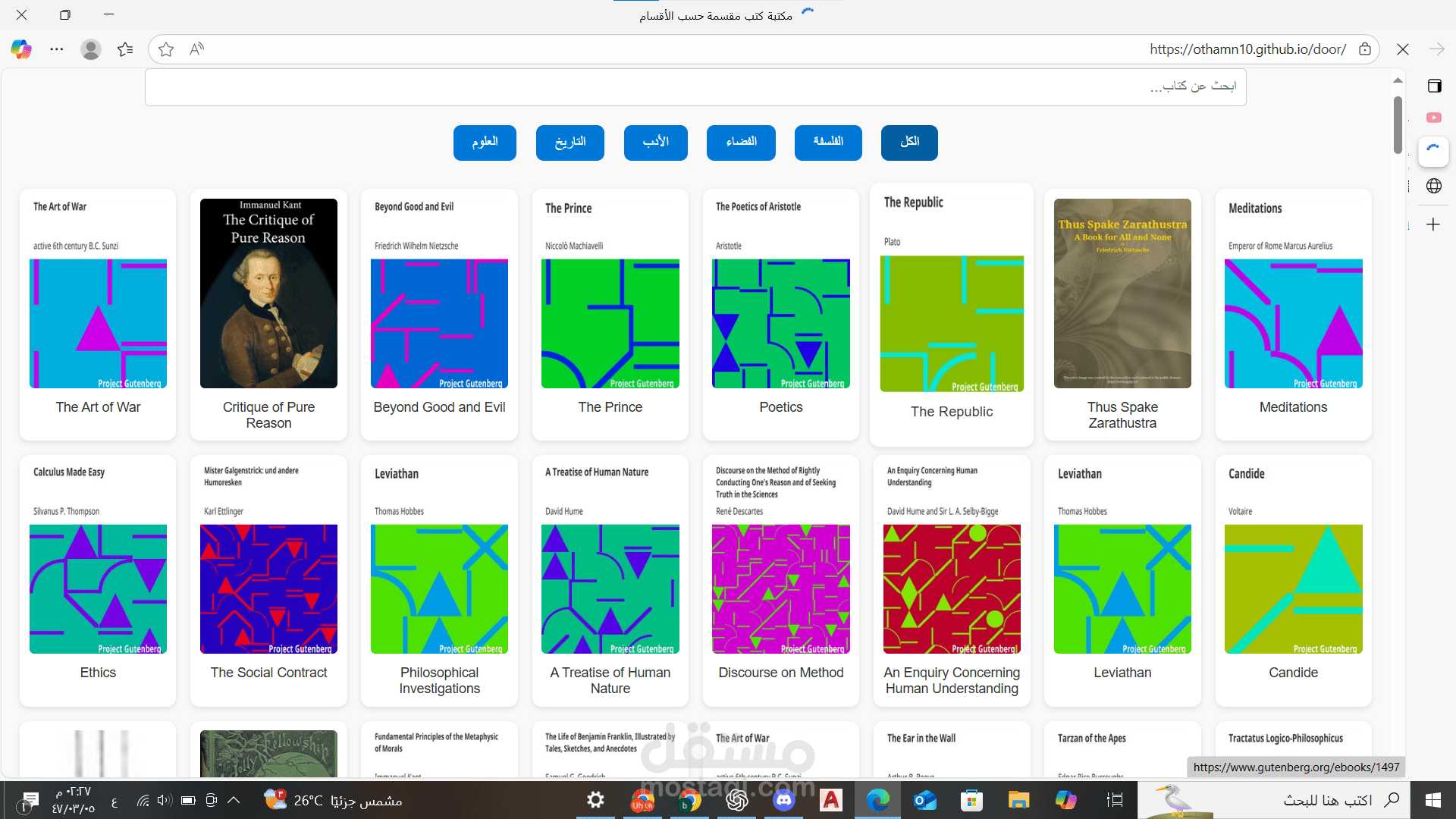Click Philosophical Investigations title

(440, 680)
